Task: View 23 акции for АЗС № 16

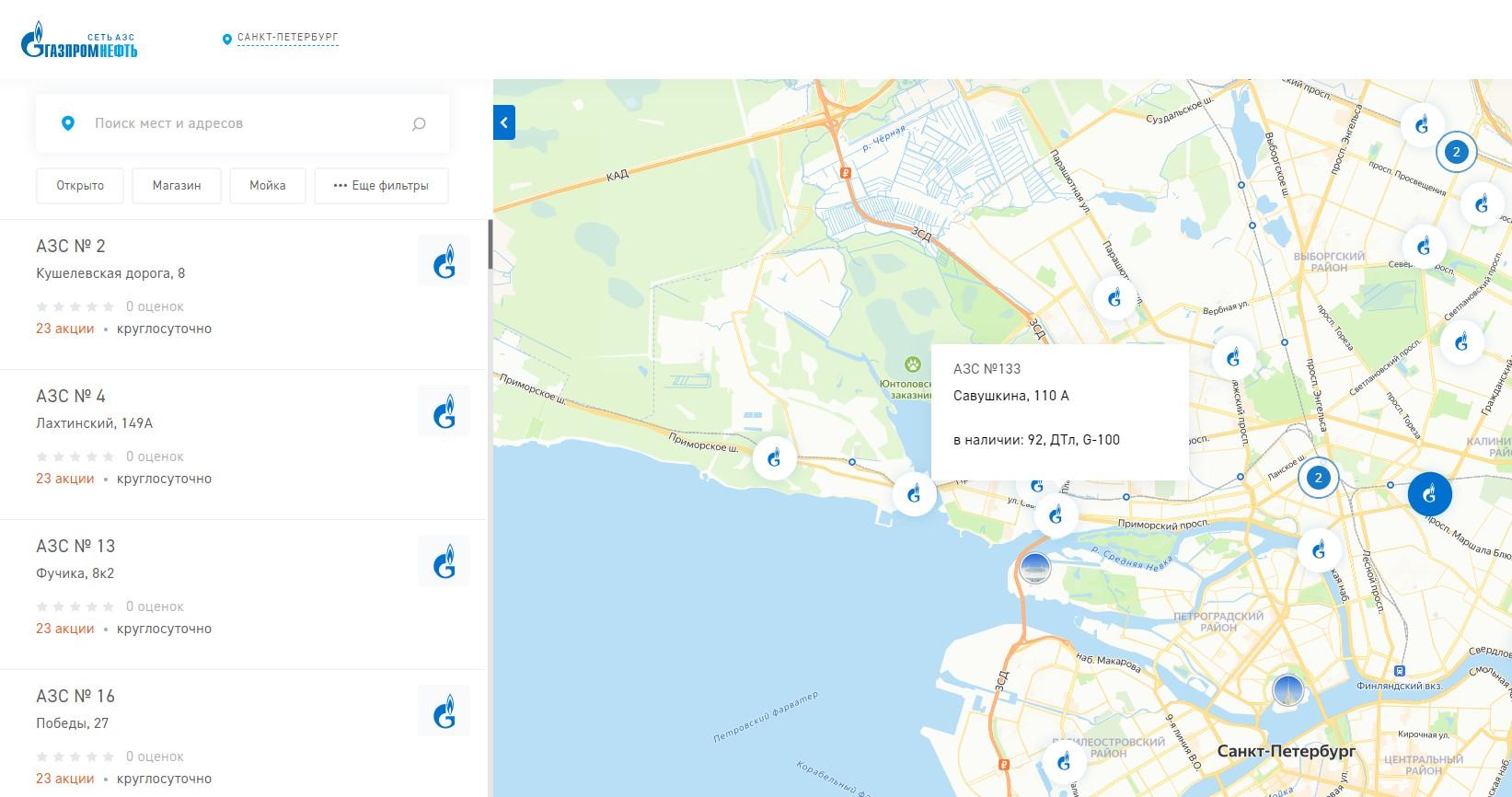Action: point(64,779)
